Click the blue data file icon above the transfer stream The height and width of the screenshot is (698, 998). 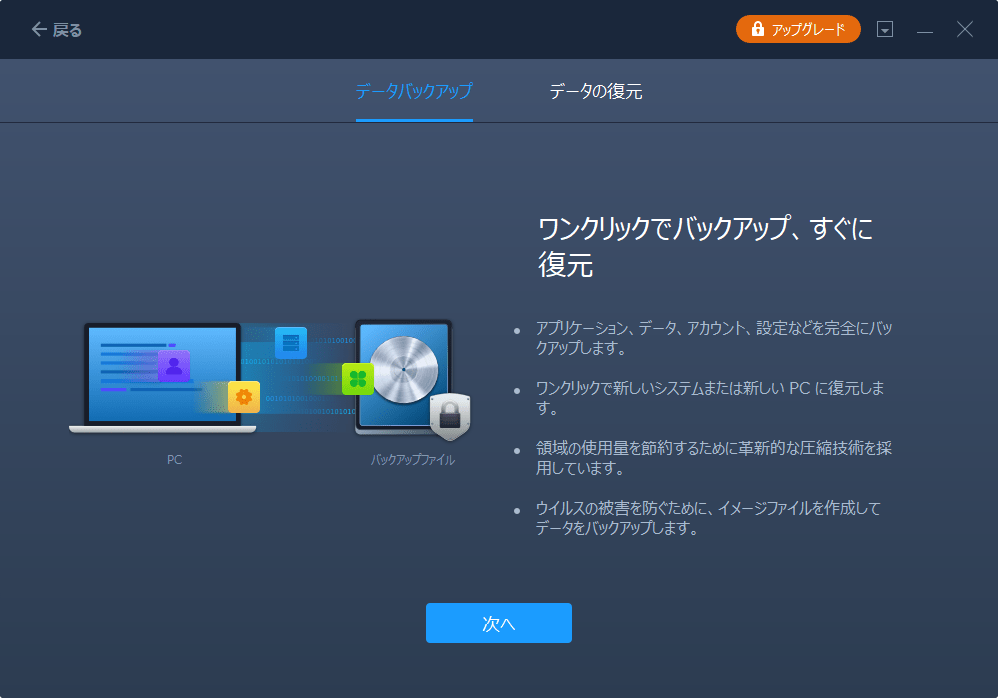290,344
